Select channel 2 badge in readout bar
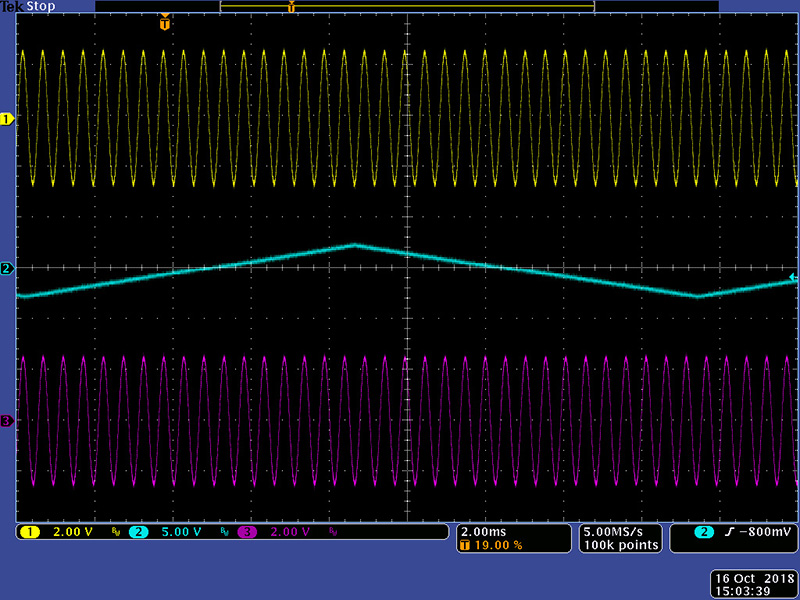Image resolution: width=800 pixels, height=600 pixels. [139, 532]
